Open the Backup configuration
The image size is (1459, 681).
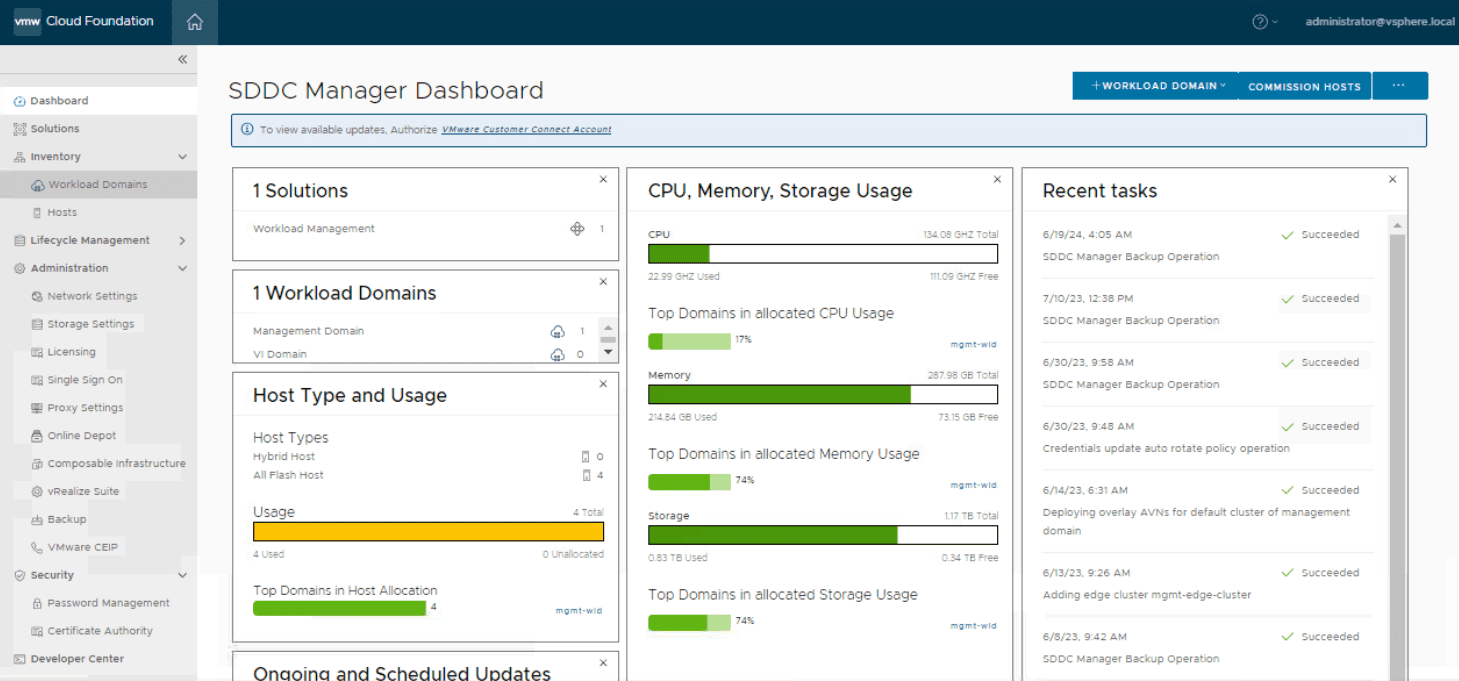[x=69, y=519]
